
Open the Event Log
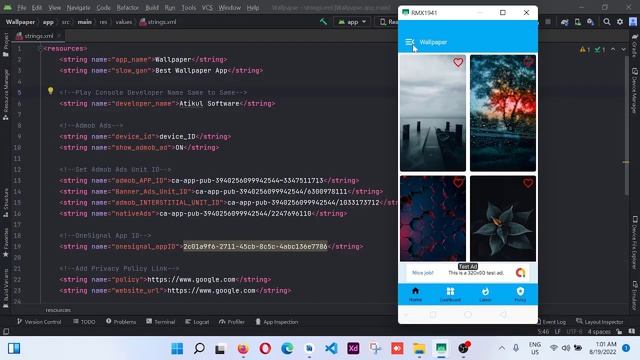pyautogui.click(x=551, y=322)
